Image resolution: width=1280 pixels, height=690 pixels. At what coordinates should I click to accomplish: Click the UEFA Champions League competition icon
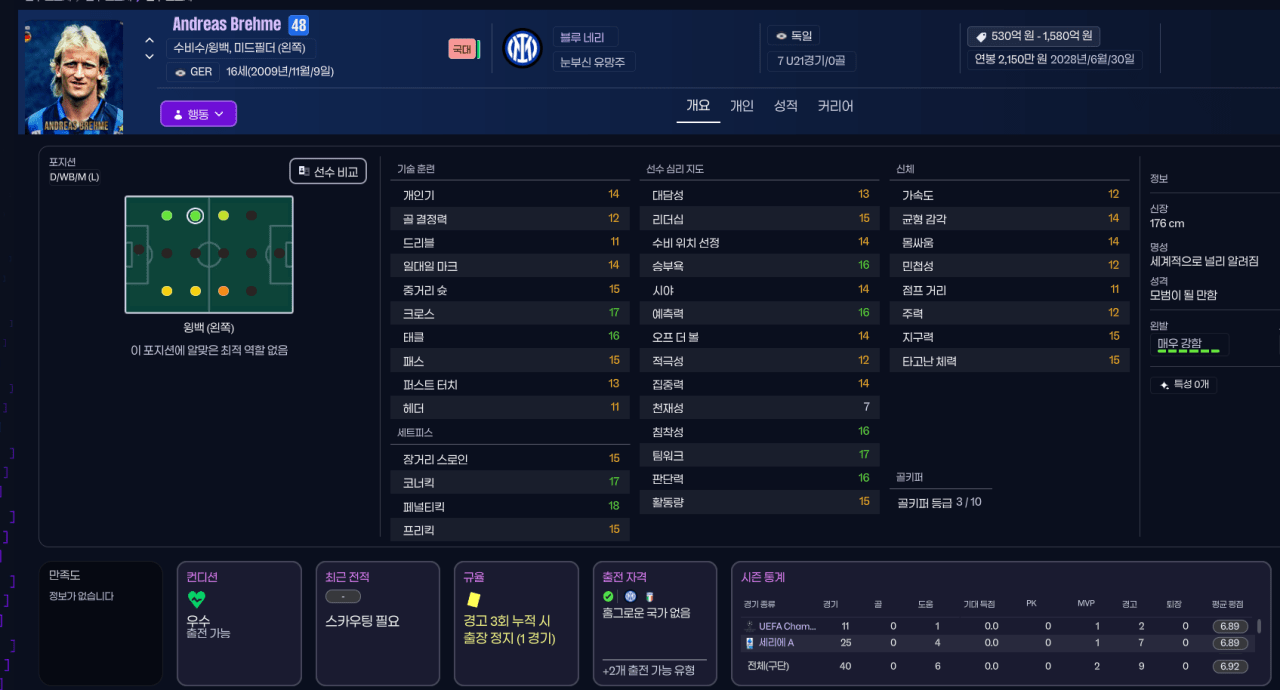pyautogui.click(x=749, y=626)
